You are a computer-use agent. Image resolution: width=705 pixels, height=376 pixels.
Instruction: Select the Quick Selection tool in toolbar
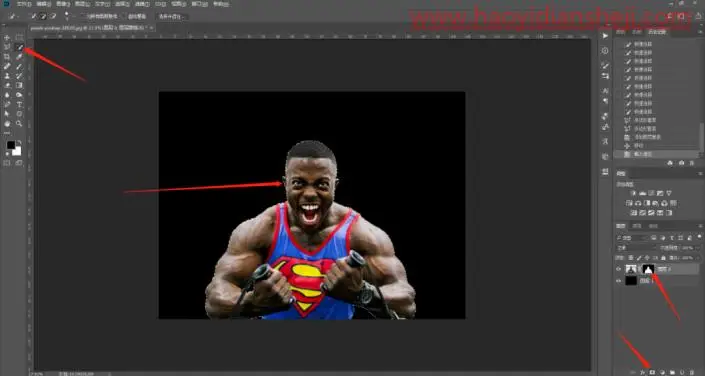(19, 47)
